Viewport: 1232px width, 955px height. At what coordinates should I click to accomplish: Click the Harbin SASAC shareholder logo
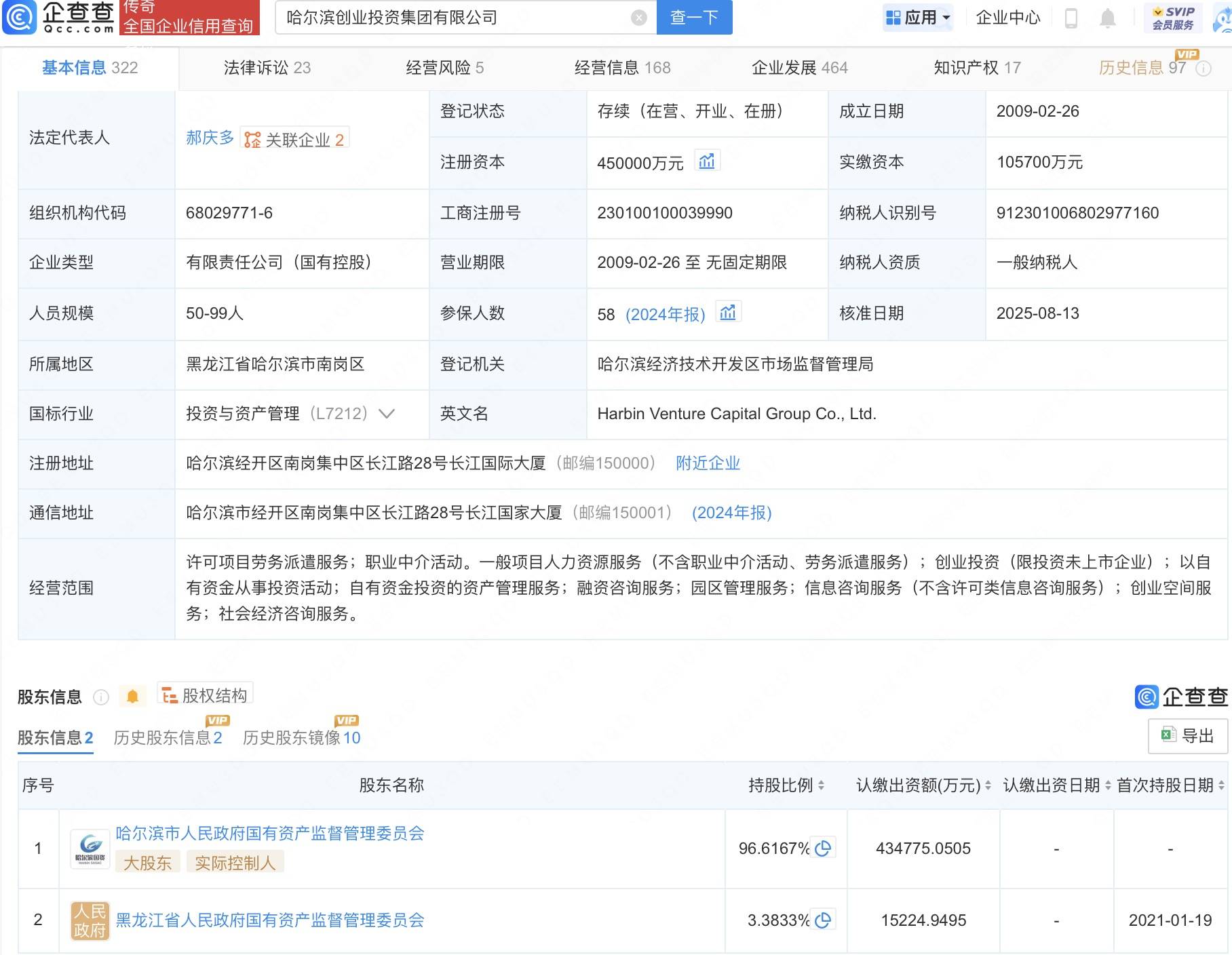pos(90,849)
